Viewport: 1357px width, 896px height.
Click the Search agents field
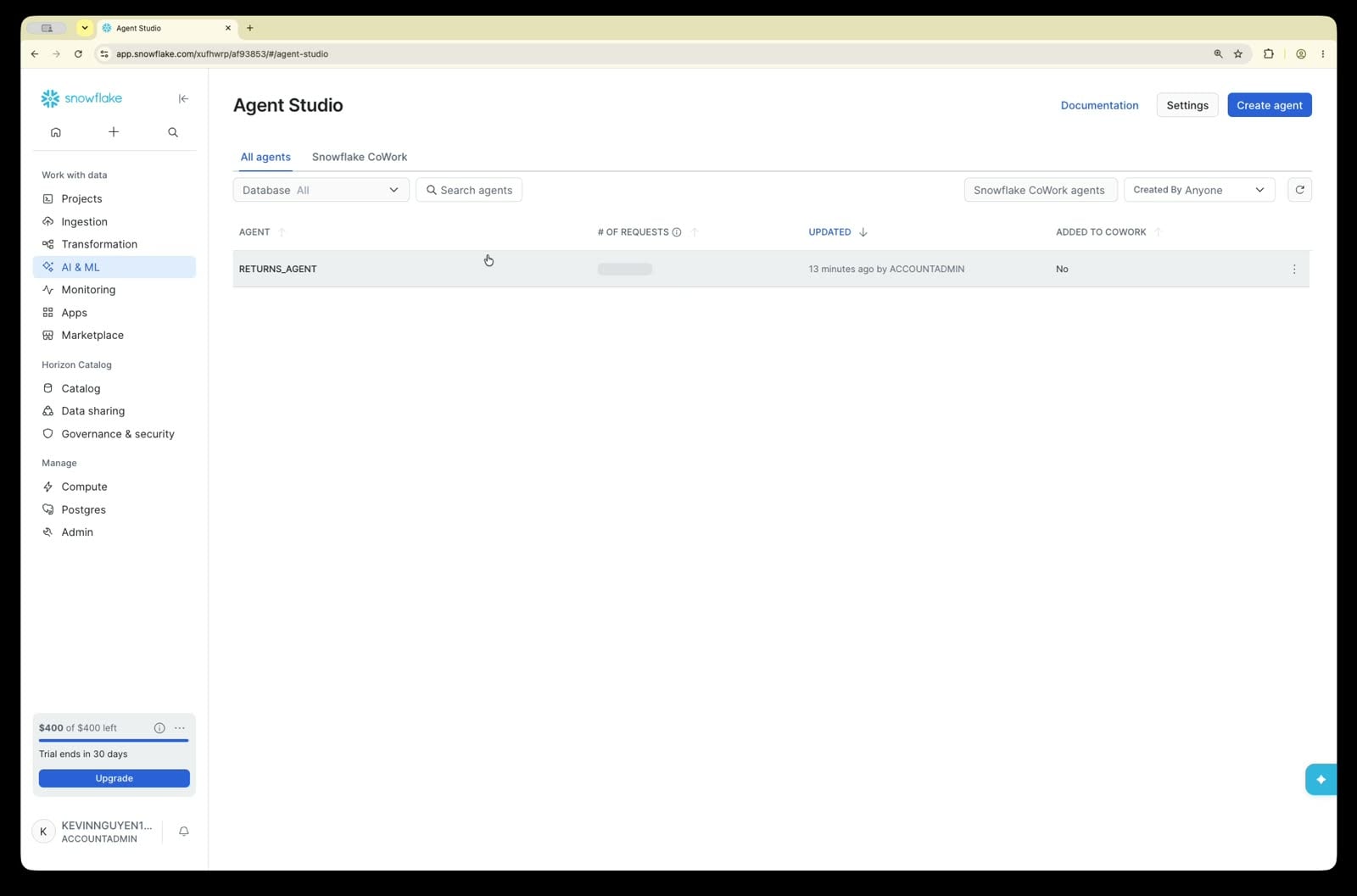[469, 190]
